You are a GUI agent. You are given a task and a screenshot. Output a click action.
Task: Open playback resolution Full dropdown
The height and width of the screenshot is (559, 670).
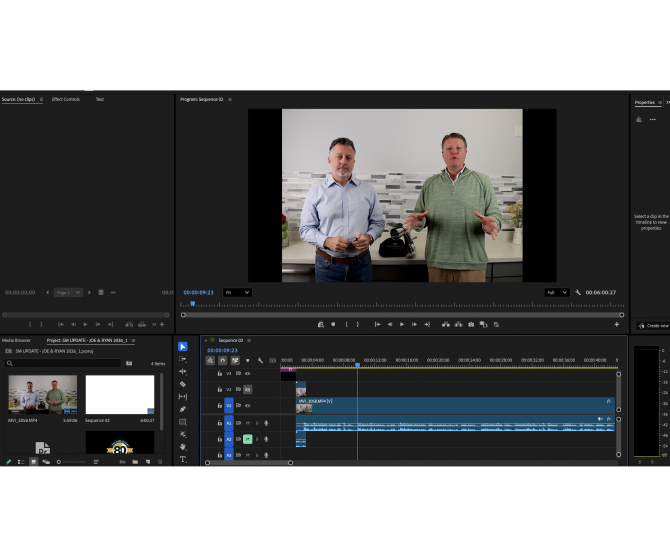click(557, 292)
